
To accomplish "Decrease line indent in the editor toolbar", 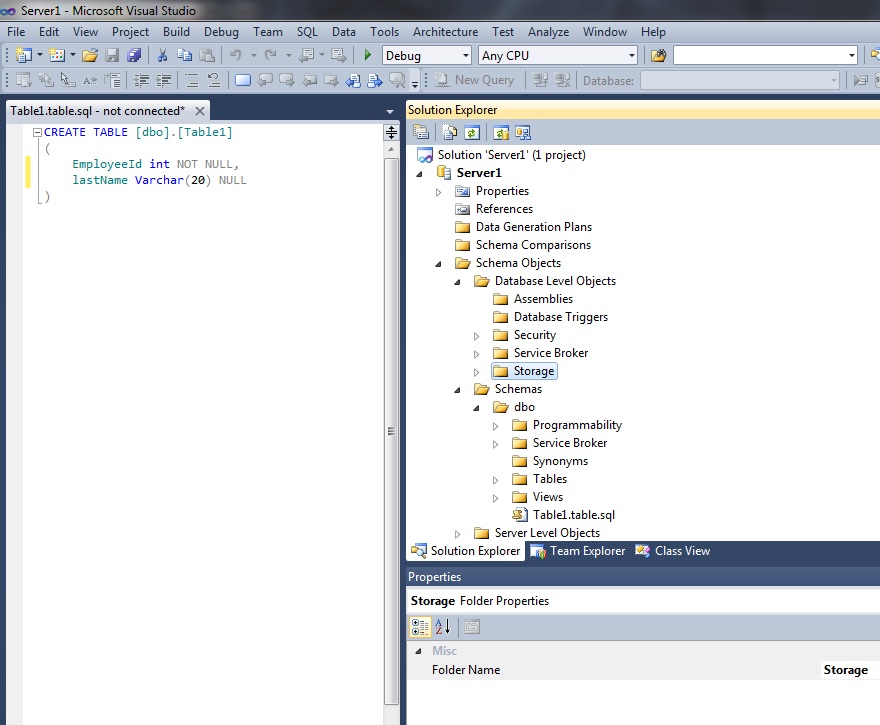I will [x=141, y=80].
